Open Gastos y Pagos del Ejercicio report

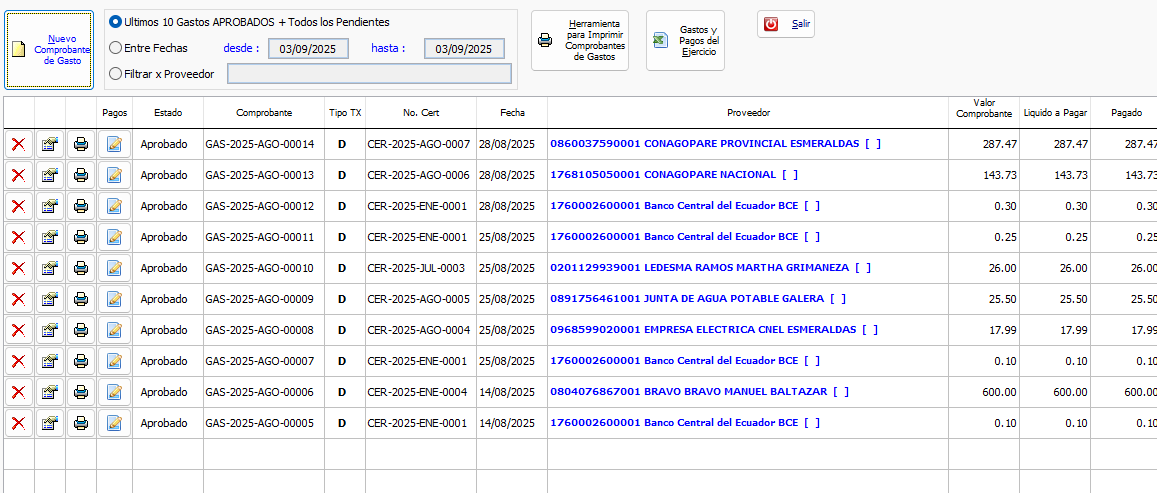coord(685,41)
